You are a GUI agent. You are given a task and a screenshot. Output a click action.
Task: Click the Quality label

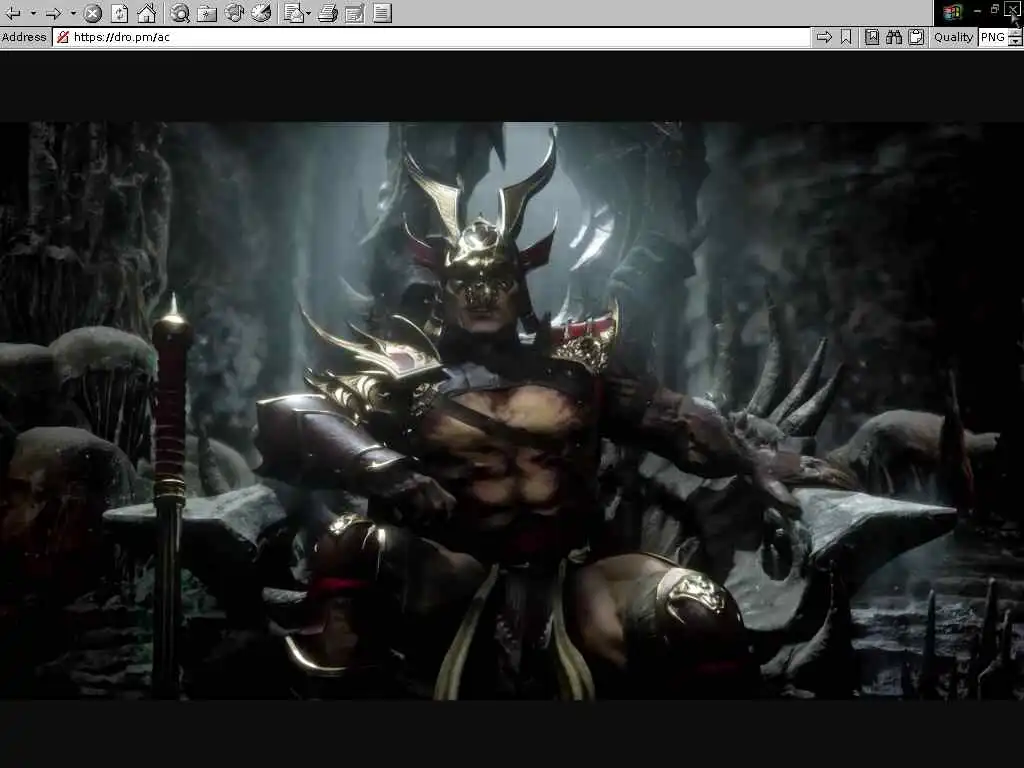(x=953, y=37)
